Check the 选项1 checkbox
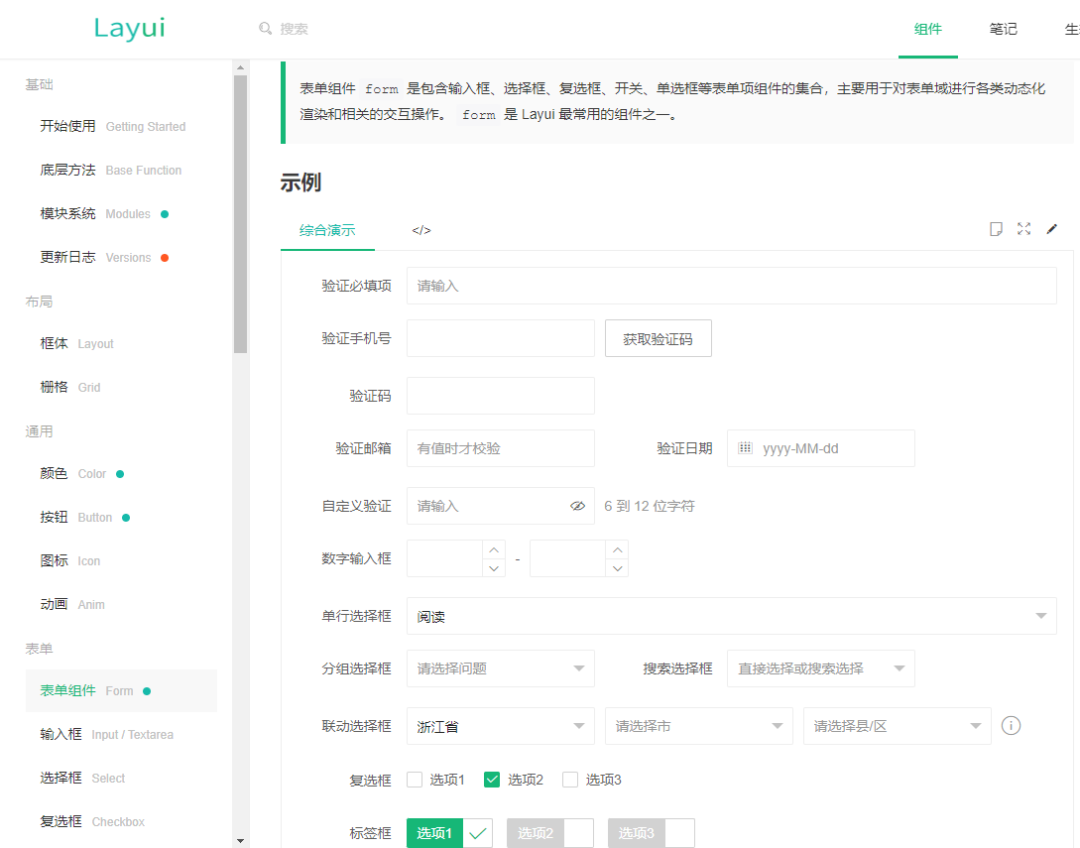Viewport: 1080px width, 848px height. click(415, 780)
